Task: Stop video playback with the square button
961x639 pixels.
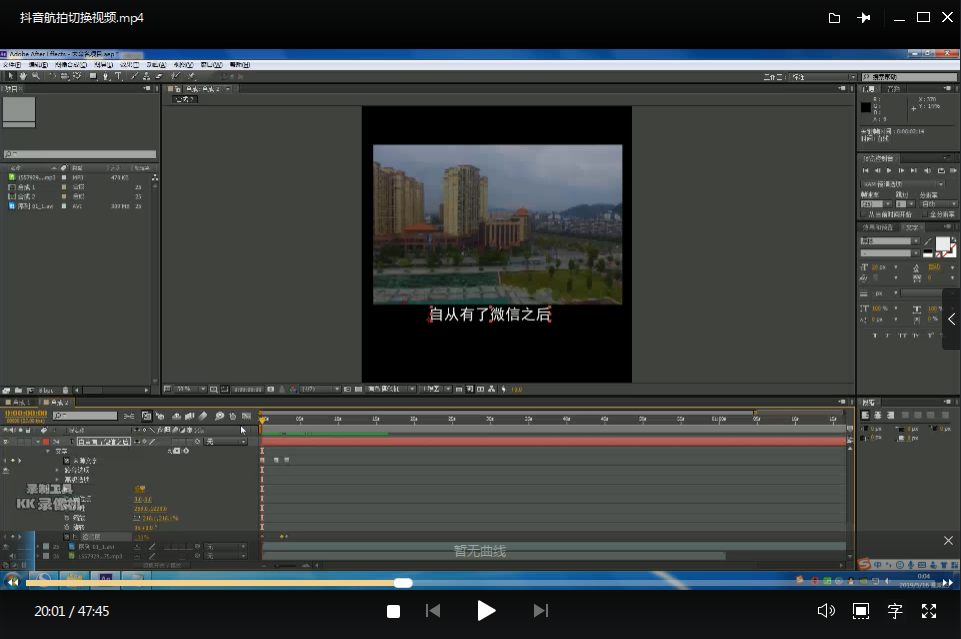Action: [x=394, y=611]
